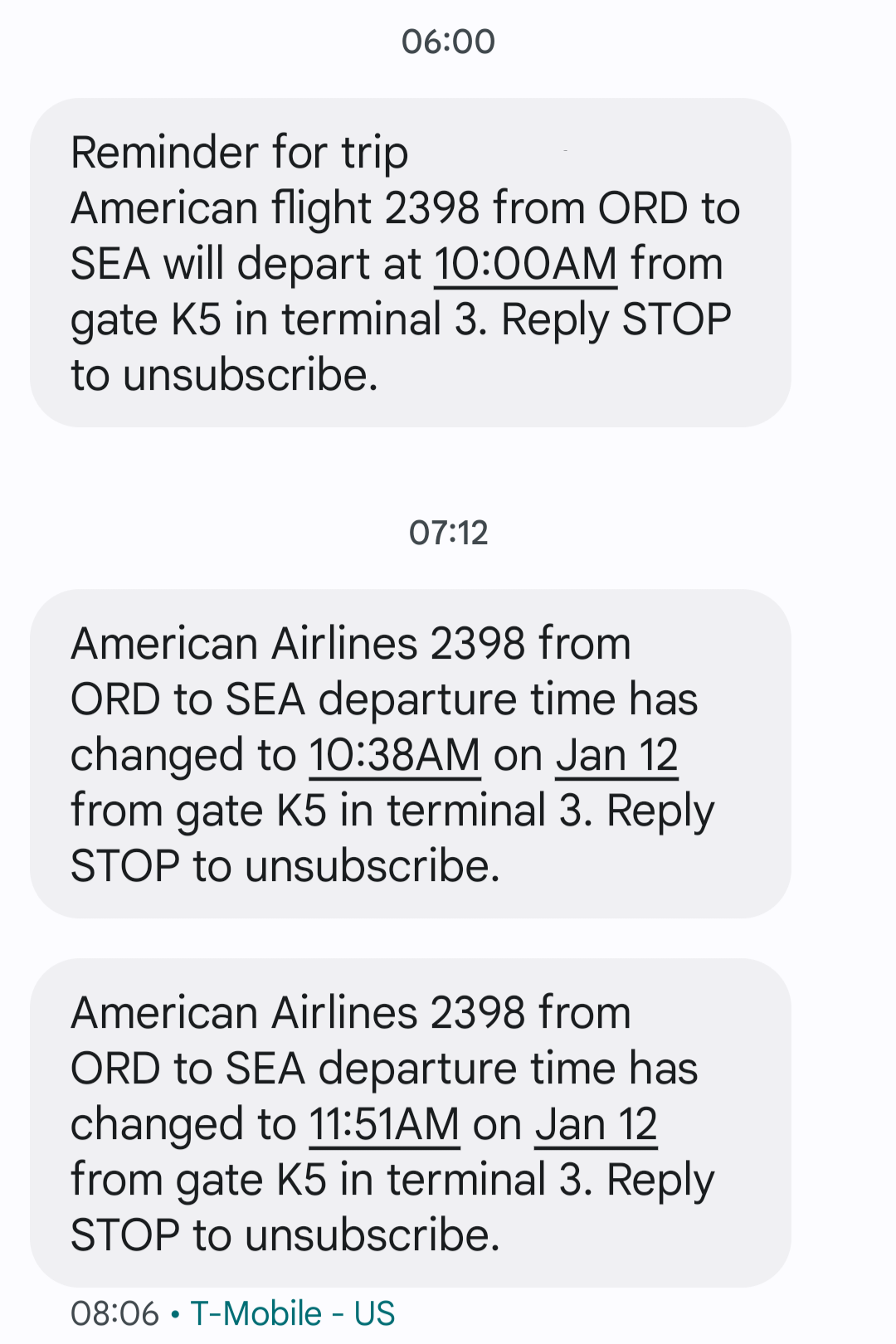This screenshot has height=1344, width=896.
Task: Tap the underlined 10:00AM departure time link
Action: point(525,265)
